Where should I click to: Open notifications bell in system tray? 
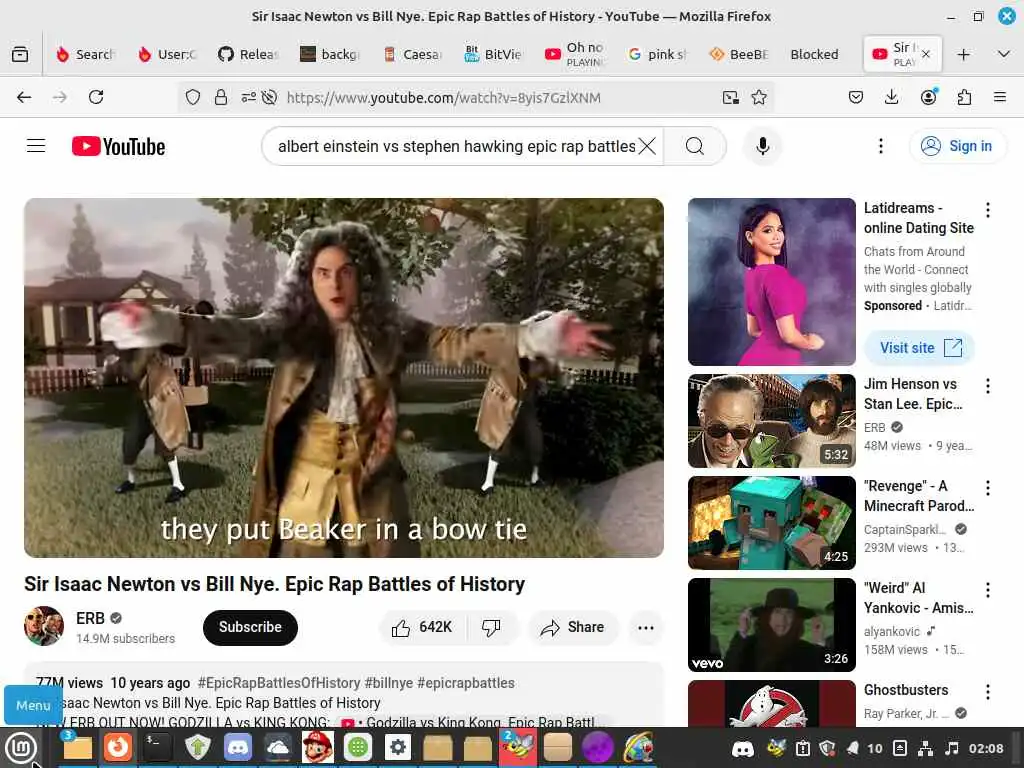[852, 748]
